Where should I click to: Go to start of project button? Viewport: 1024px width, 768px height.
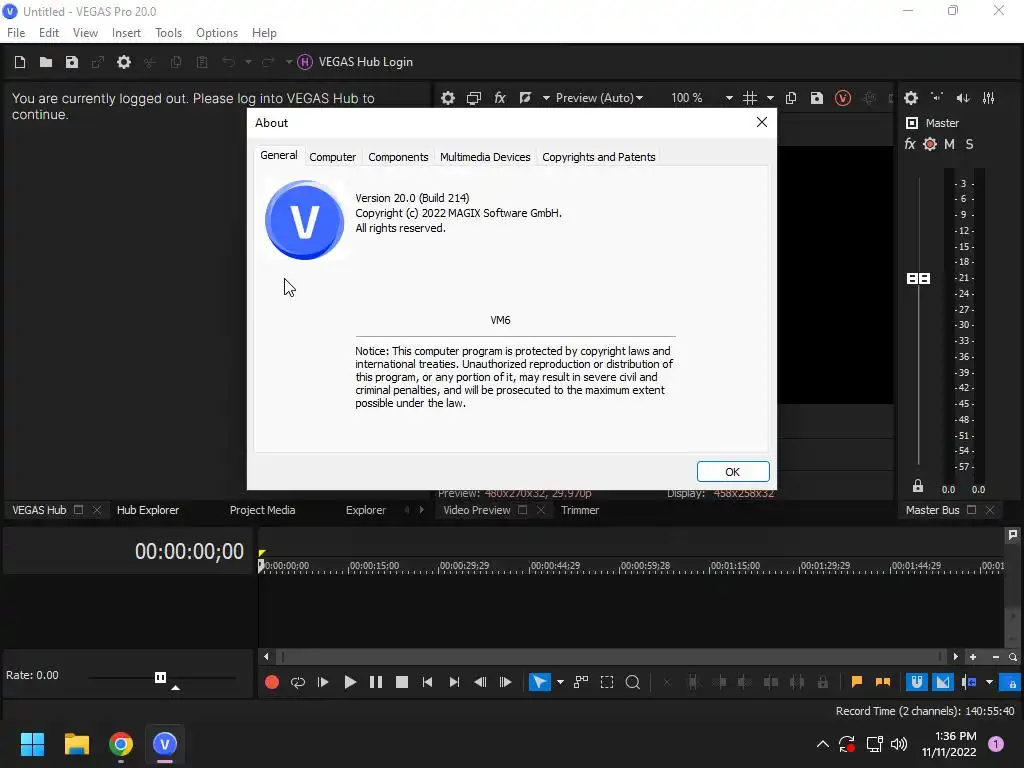(428, 682)
